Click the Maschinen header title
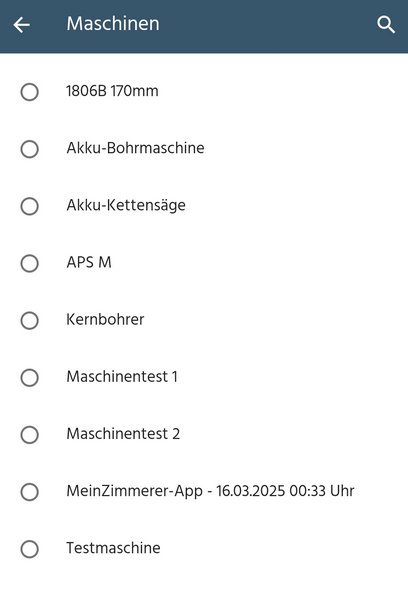The image size is (408, 595). click(113, 24)
